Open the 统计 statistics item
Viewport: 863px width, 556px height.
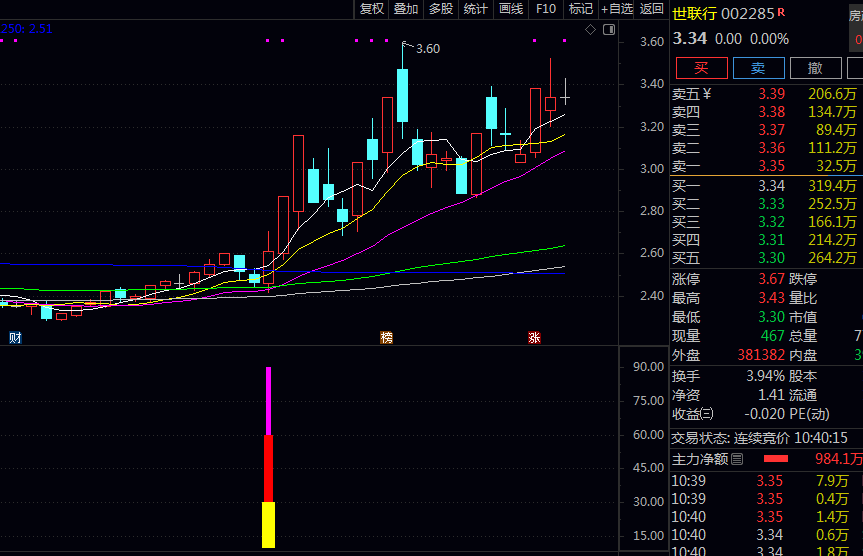[x=475, y=9]
